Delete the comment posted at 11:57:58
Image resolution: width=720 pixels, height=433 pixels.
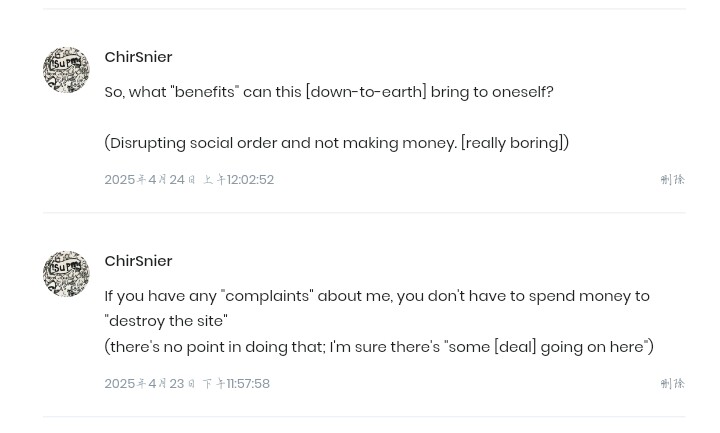coord(673,383)
